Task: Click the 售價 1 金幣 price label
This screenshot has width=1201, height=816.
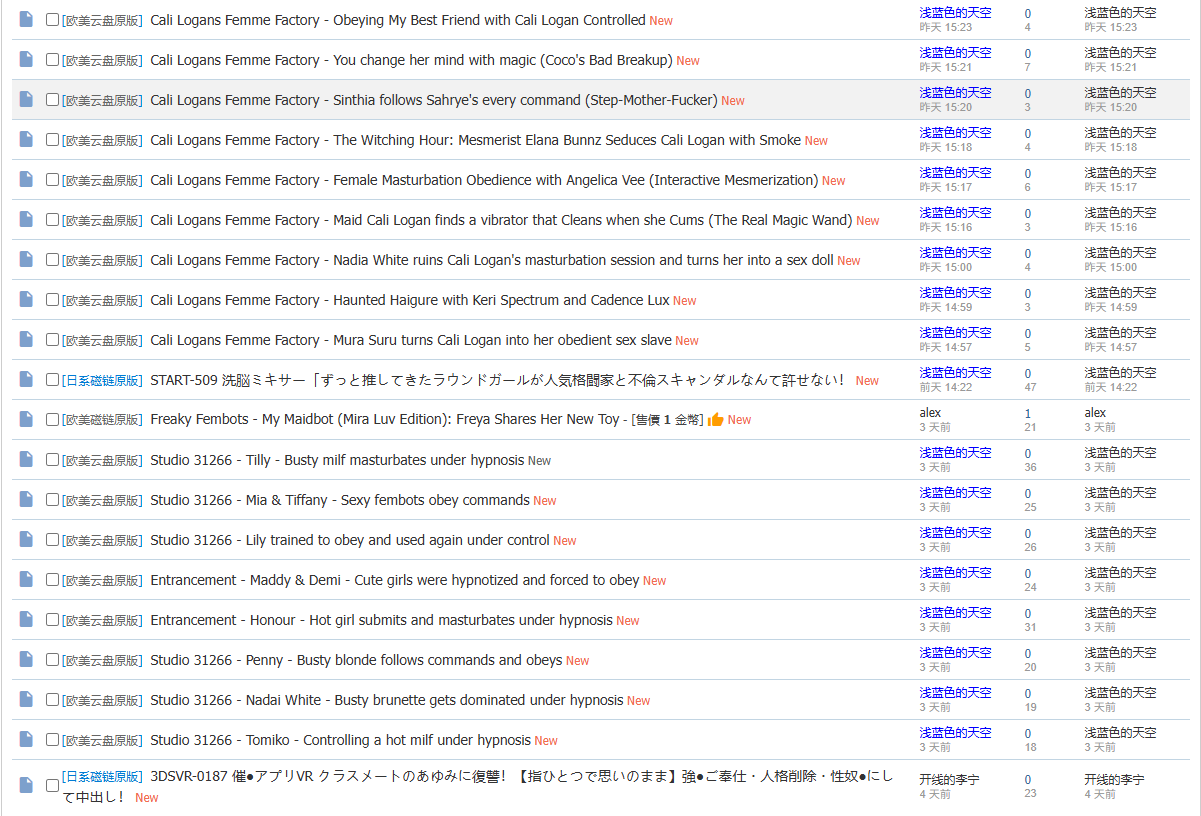Action: (x=667, y=420)
